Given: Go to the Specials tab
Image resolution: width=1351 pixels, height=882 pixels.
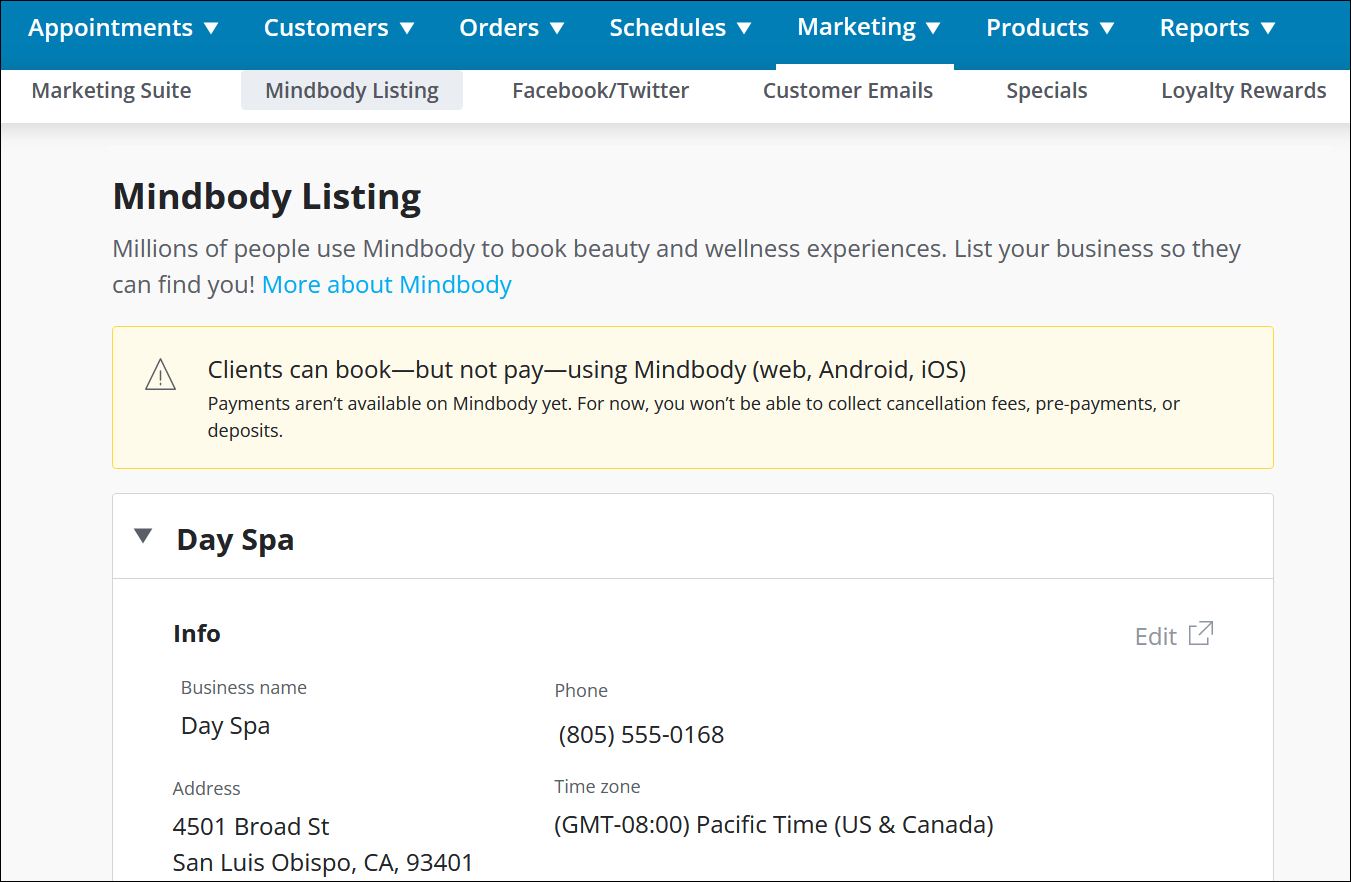Looking at the screenshot, I should (1046, 90).
